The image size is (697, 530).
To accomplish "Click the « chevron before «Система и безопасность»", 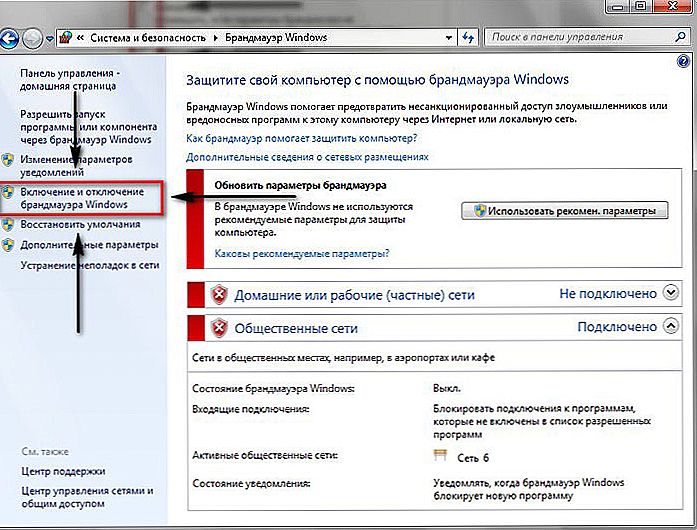I will click(x=80, y=38).
